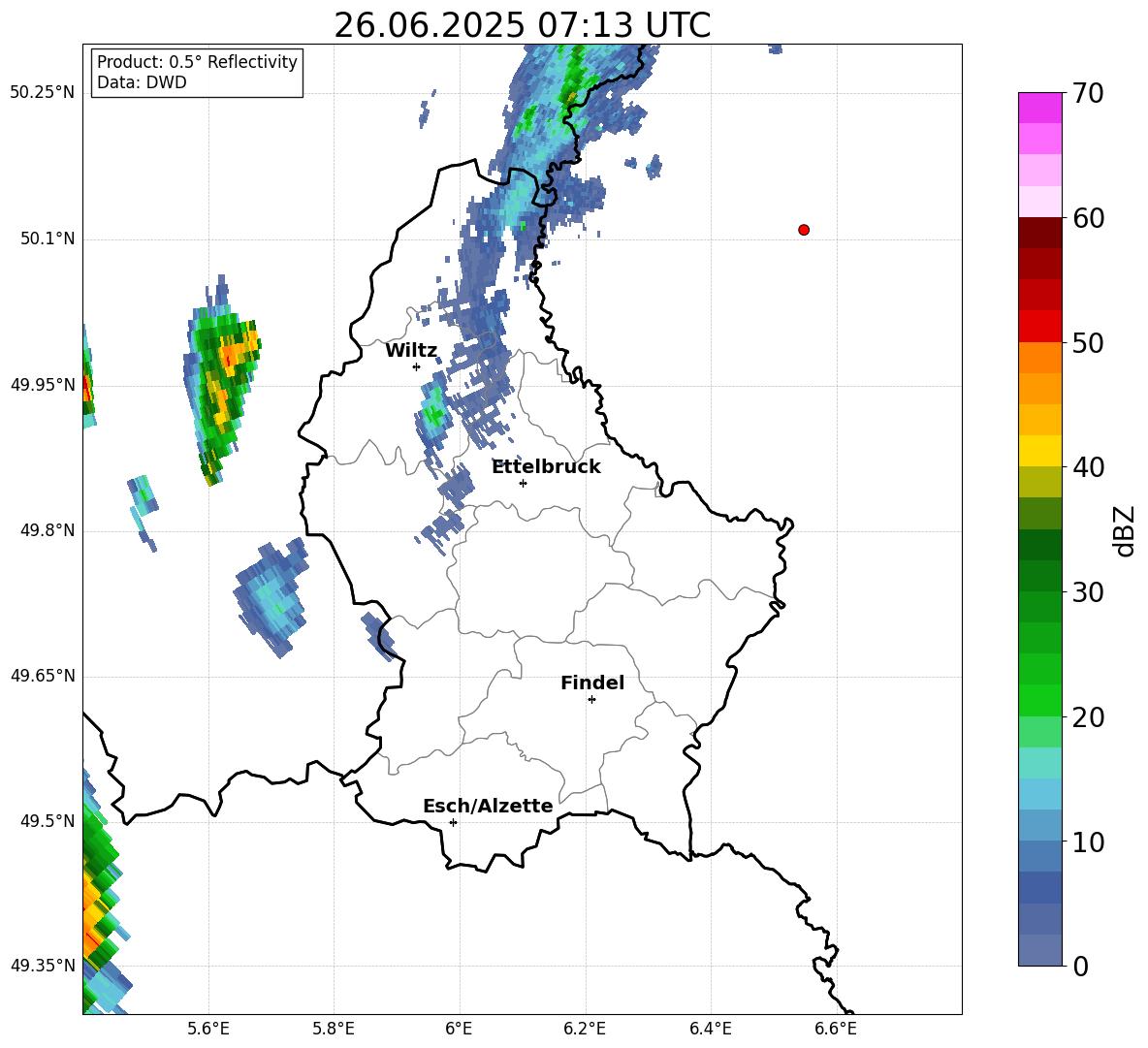Click the 50 label on the colorbar
Viewport: 1148px width, 1048px height.
point(1087,343)
